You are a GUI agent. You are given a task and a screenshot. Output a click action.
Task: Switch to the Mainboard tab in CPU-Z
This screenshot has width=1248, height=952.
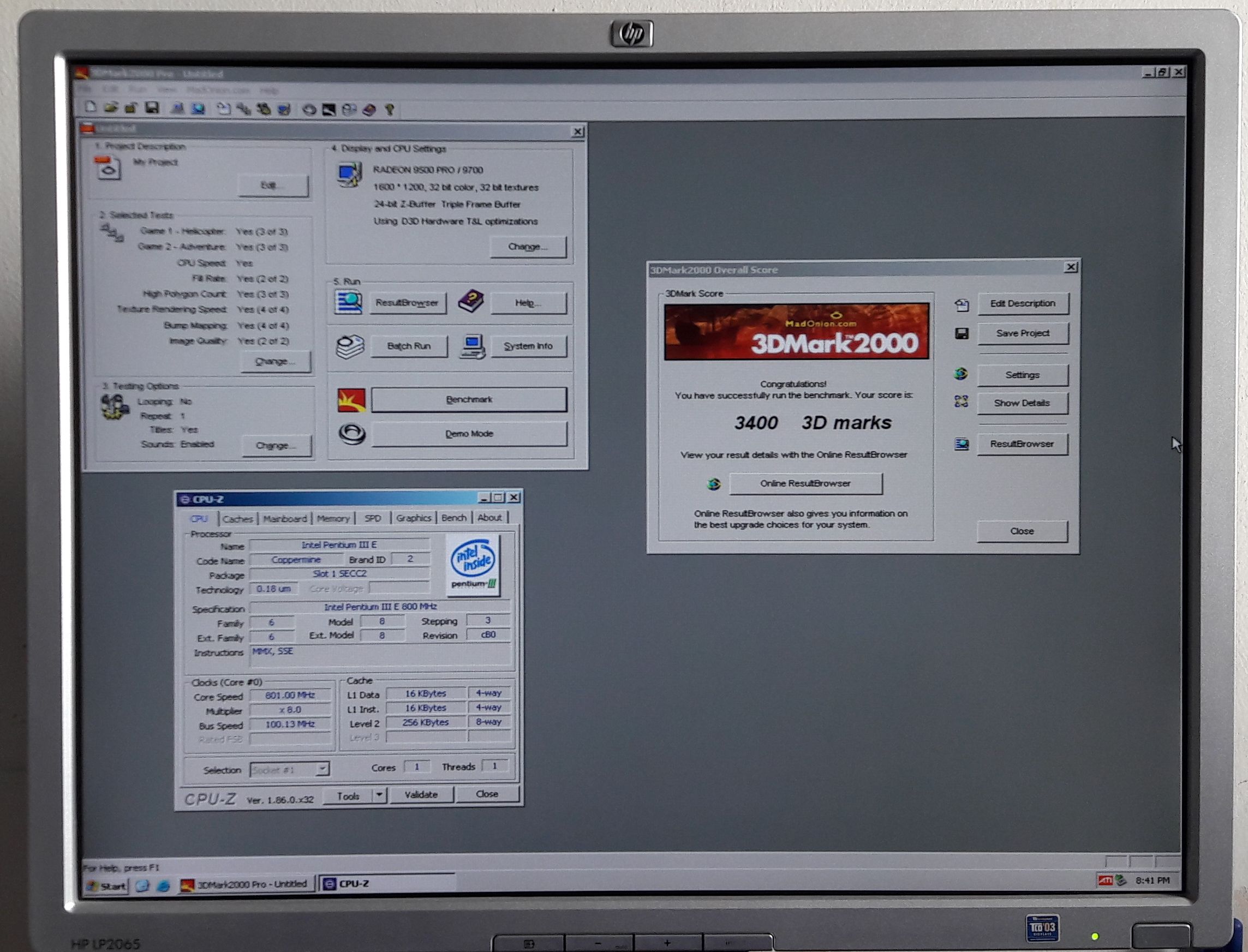tap(285, 518)
